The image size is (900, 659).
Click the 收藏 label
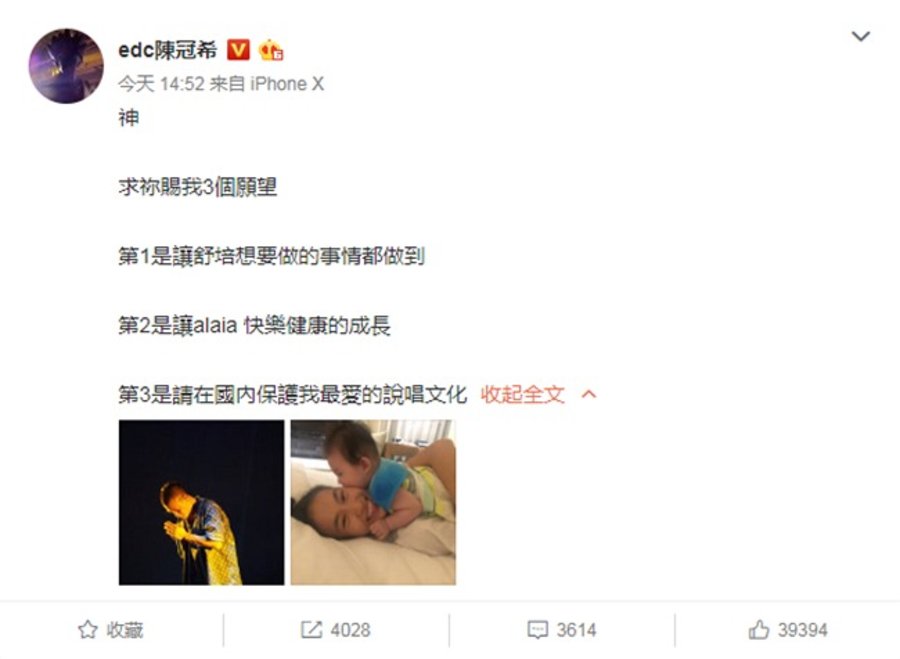coord(125,630)
